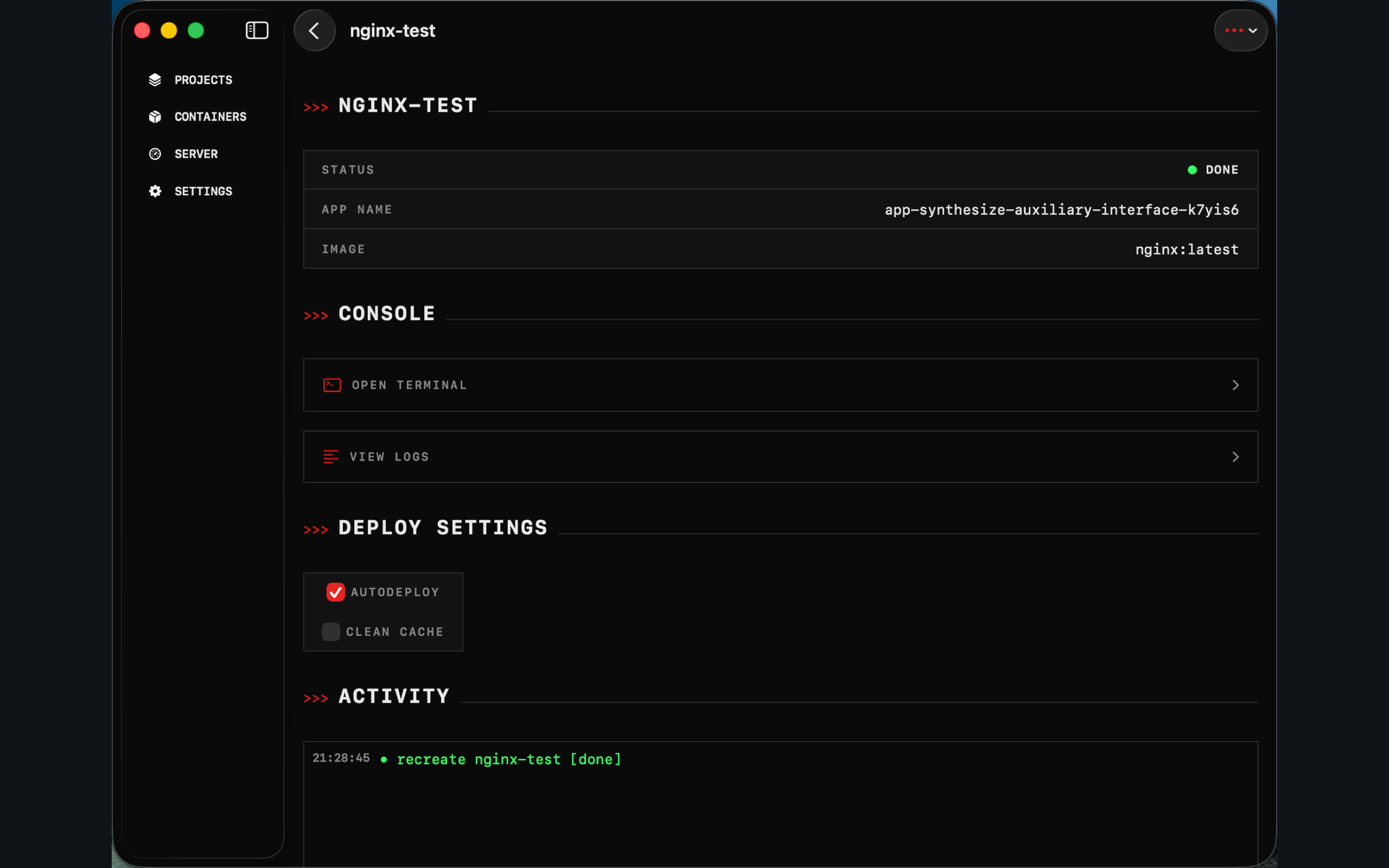This screenshot has height=868, width=1389.
Task: Click the STATUS row label
Action: point(348,170)
